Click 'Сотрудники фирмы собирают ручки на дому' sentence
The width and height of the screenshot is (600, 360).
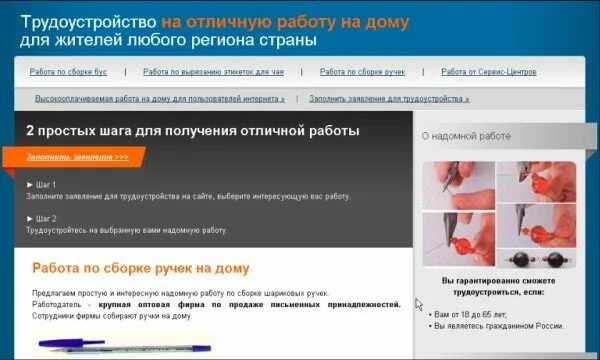pos(112,316)
